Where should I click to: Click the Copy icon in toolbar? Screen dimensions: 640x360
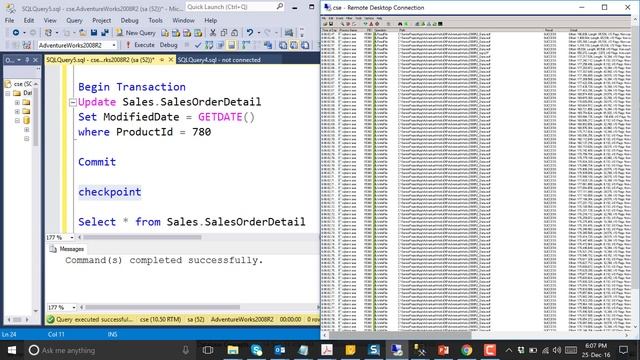224,33
